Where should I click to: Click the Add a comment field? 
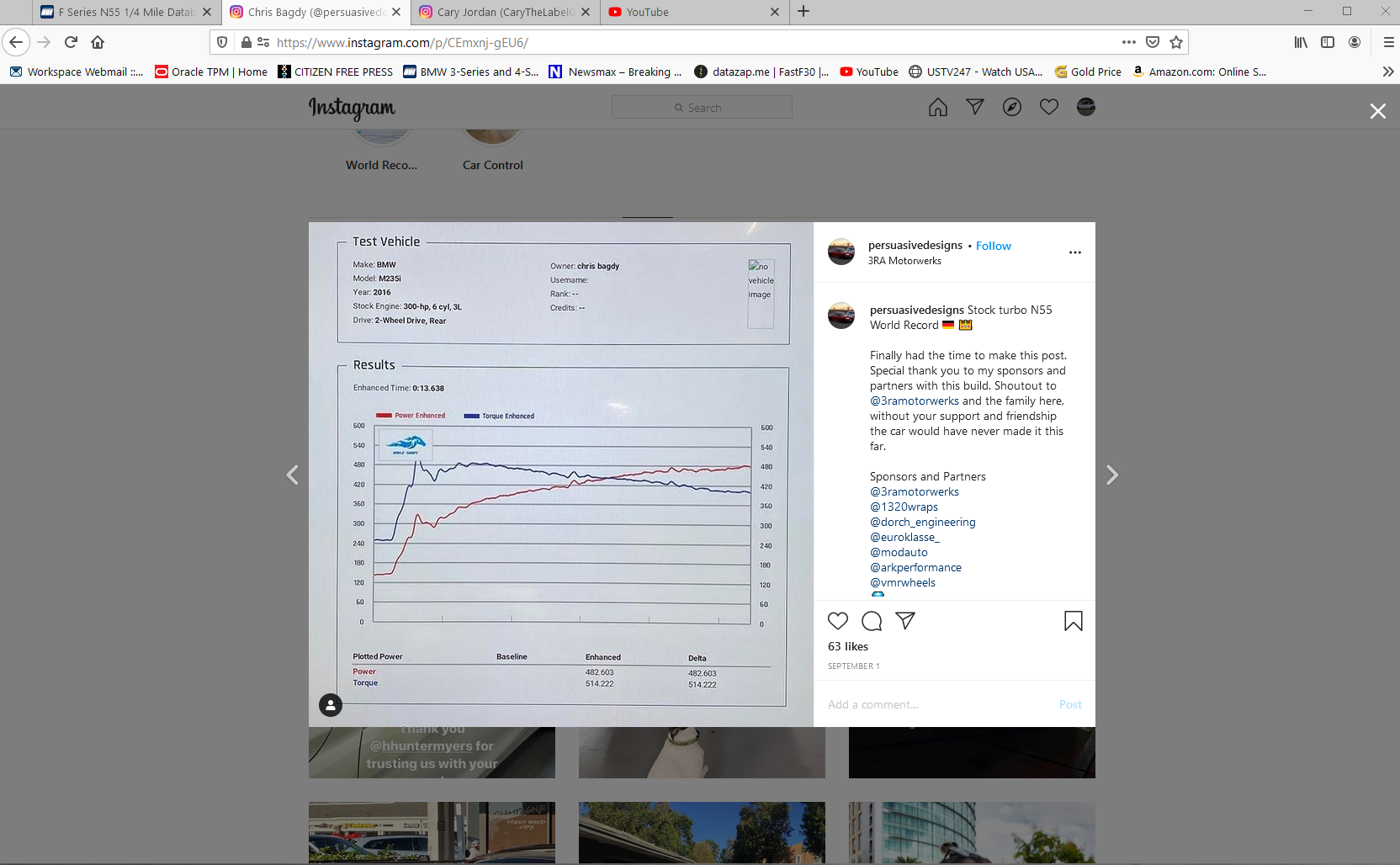[x=938, y=704]
